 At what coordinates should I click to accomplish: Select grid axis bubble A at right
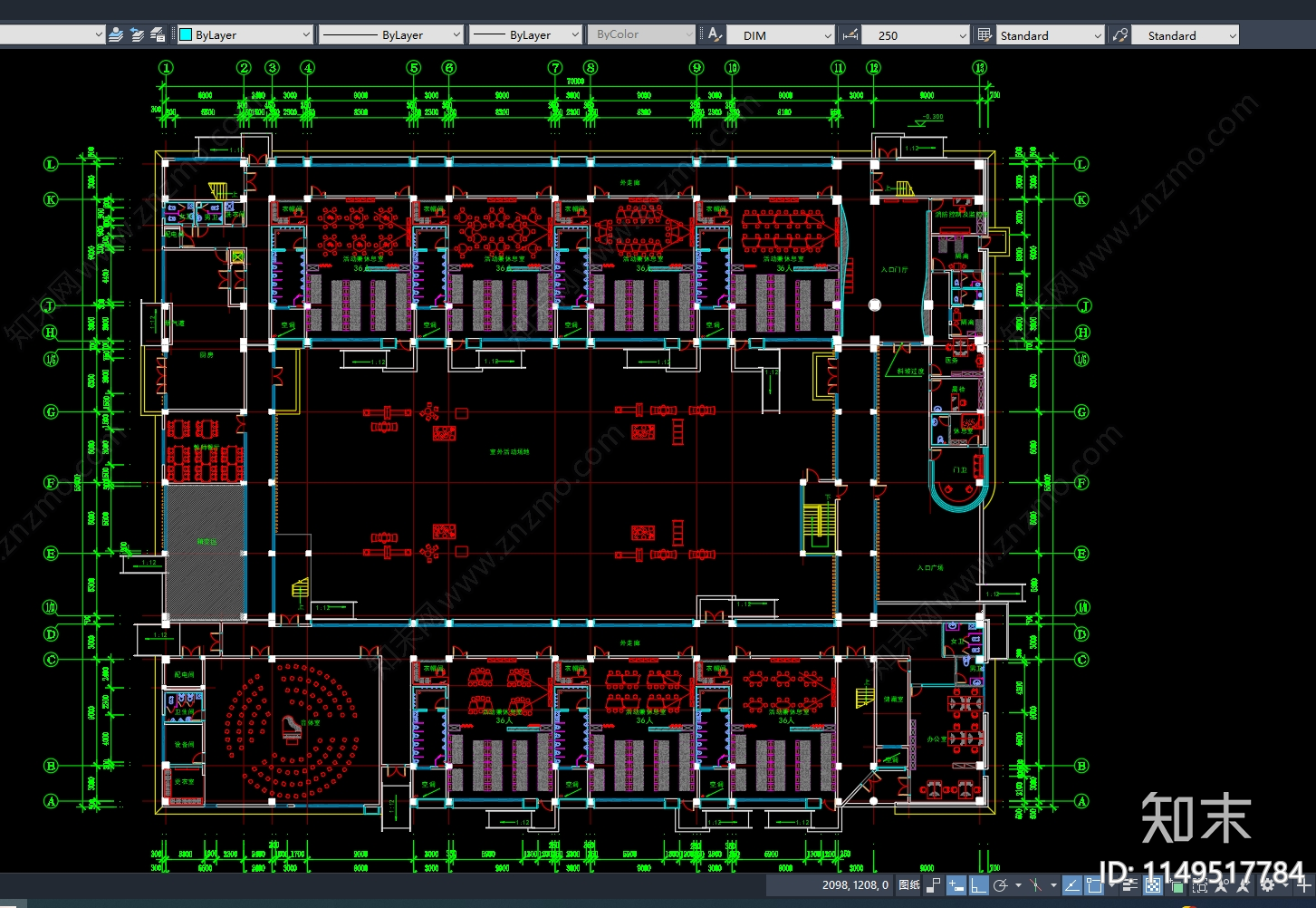pos(1081,801)
